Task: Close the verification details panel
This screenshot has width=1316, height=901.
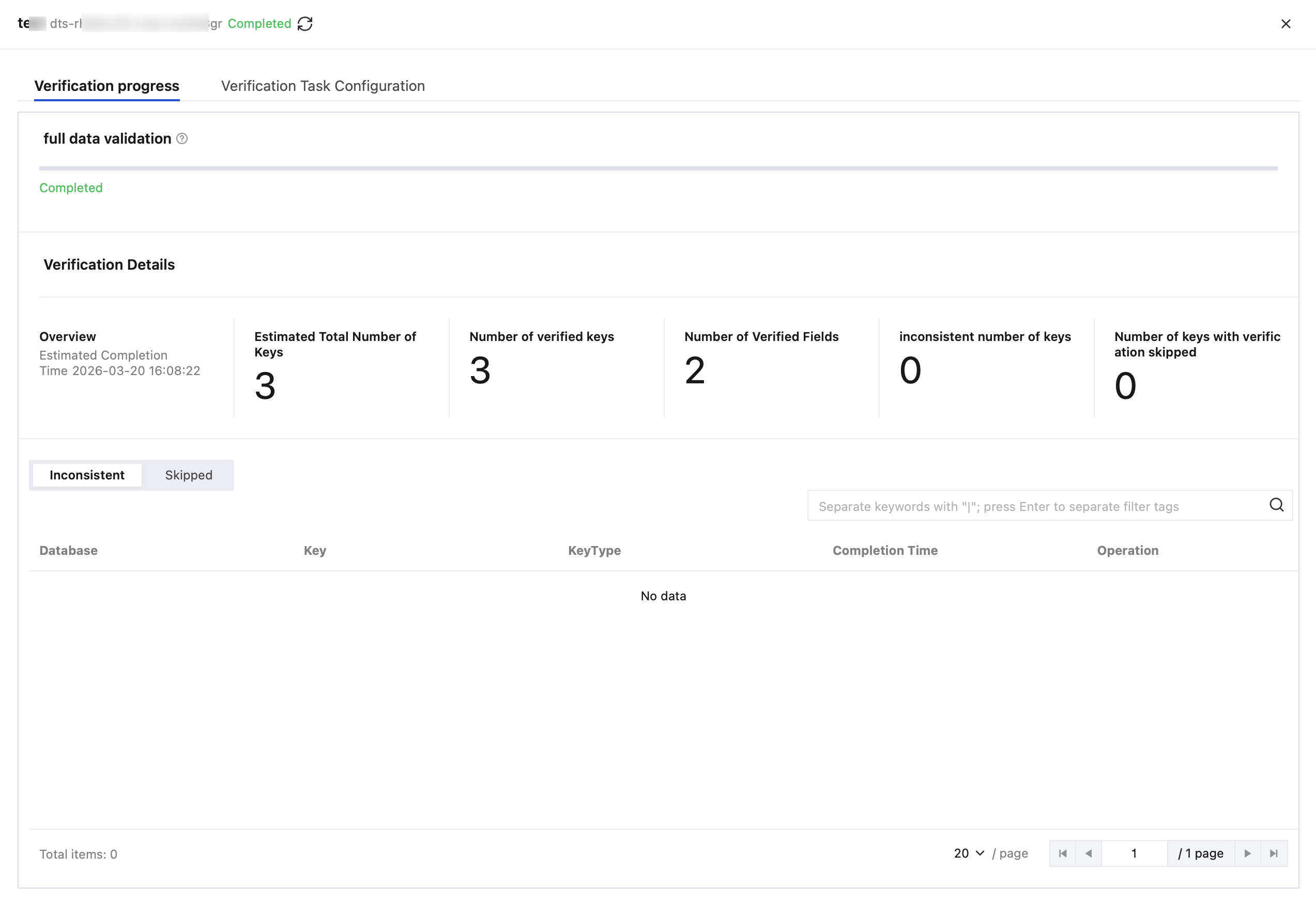Action: 1286,24
